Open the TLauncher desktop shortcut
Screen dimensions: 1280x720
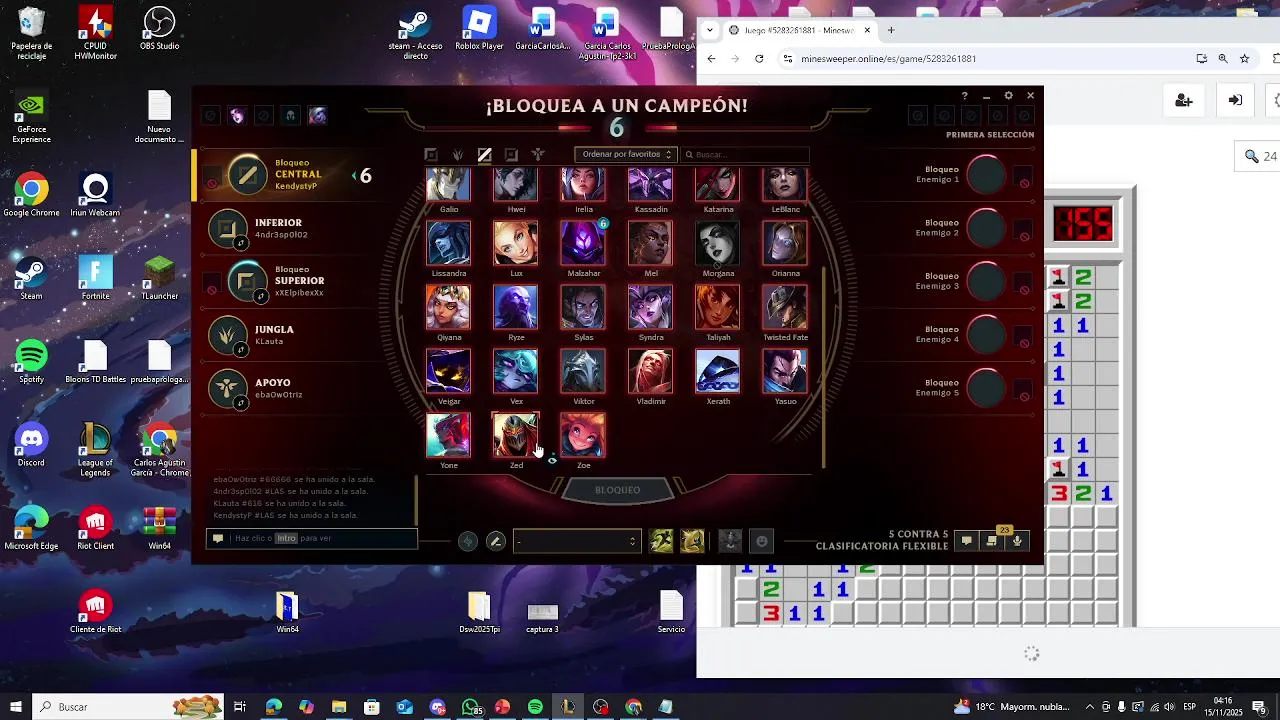coord(159,278)
